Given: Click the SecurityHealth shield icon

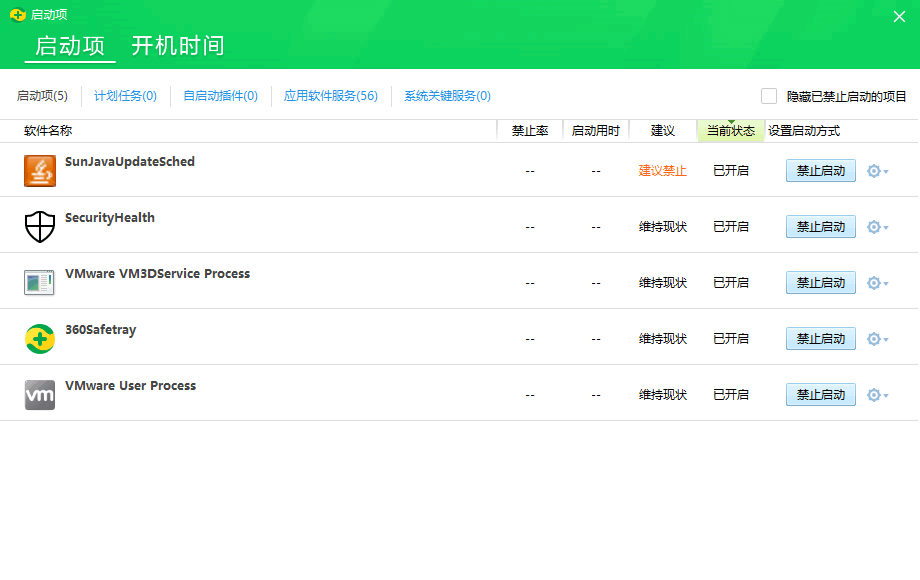Looking at the screenshot, I should click(x=40, y=226).
